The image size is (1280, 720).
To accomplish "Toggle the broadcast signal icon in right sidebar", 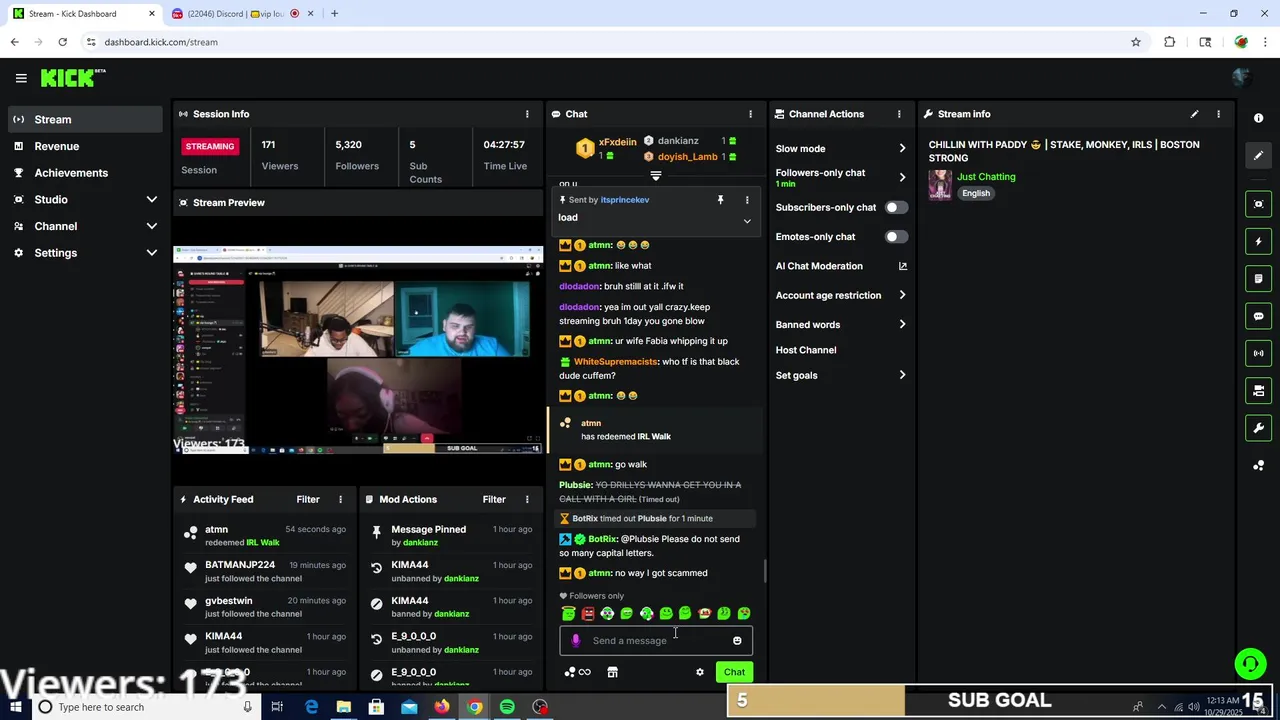I will (x=1258, y=353).
